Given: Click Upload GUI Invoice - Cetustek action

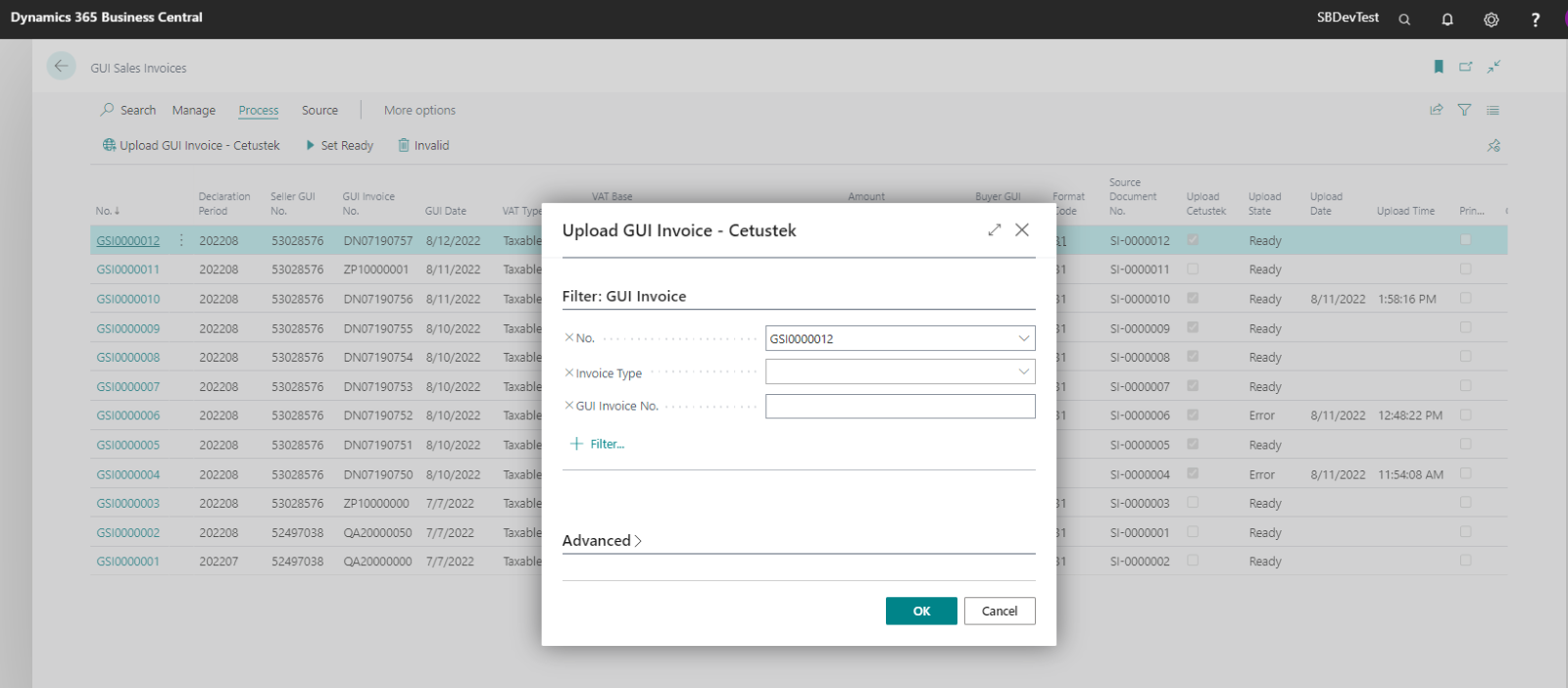Looking at the screenshot, I should pos(191,145).
